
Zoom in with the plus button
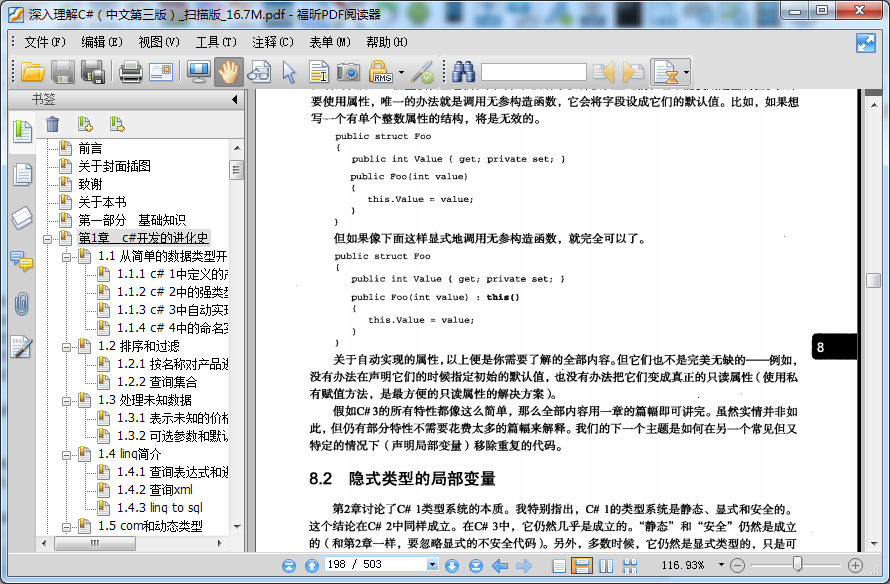point(855,565)
